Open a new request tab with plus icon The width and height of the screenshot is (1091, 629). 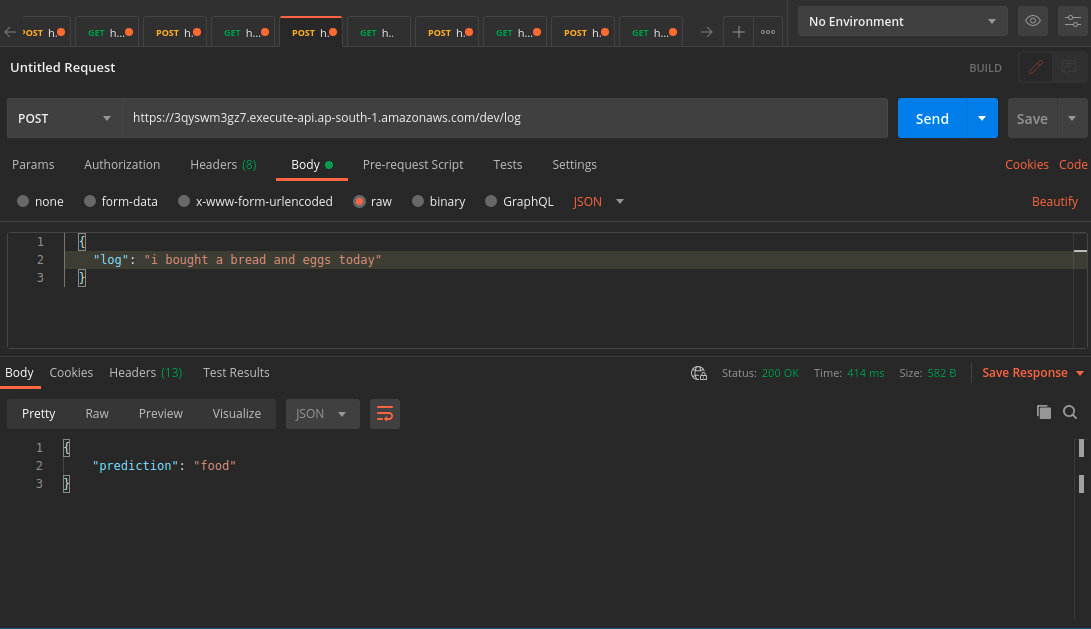[738, 32]
